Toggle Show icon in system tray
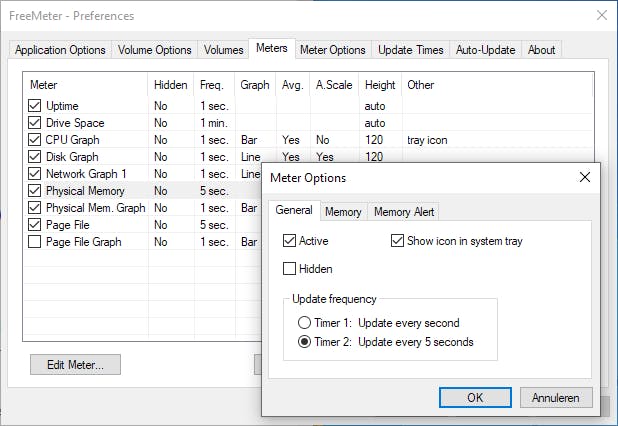The width and height of the screenshot is (618, 426). click(x=397, y=241)
